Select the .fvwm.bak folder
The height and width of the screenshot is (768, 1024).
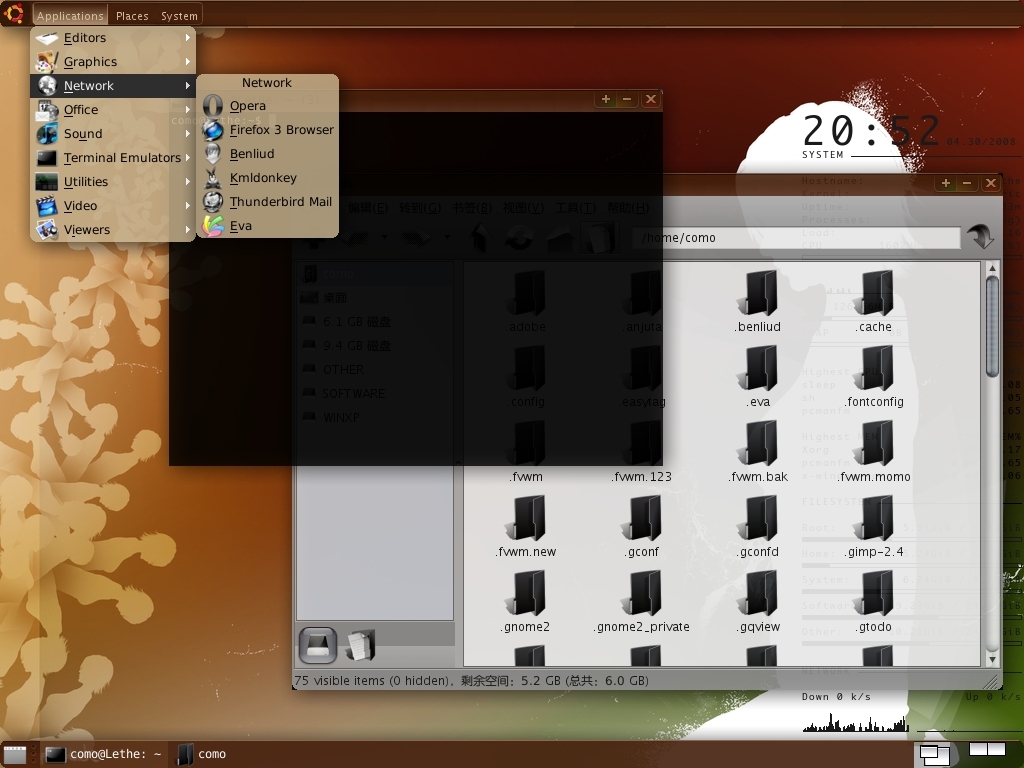coord(758,452)
